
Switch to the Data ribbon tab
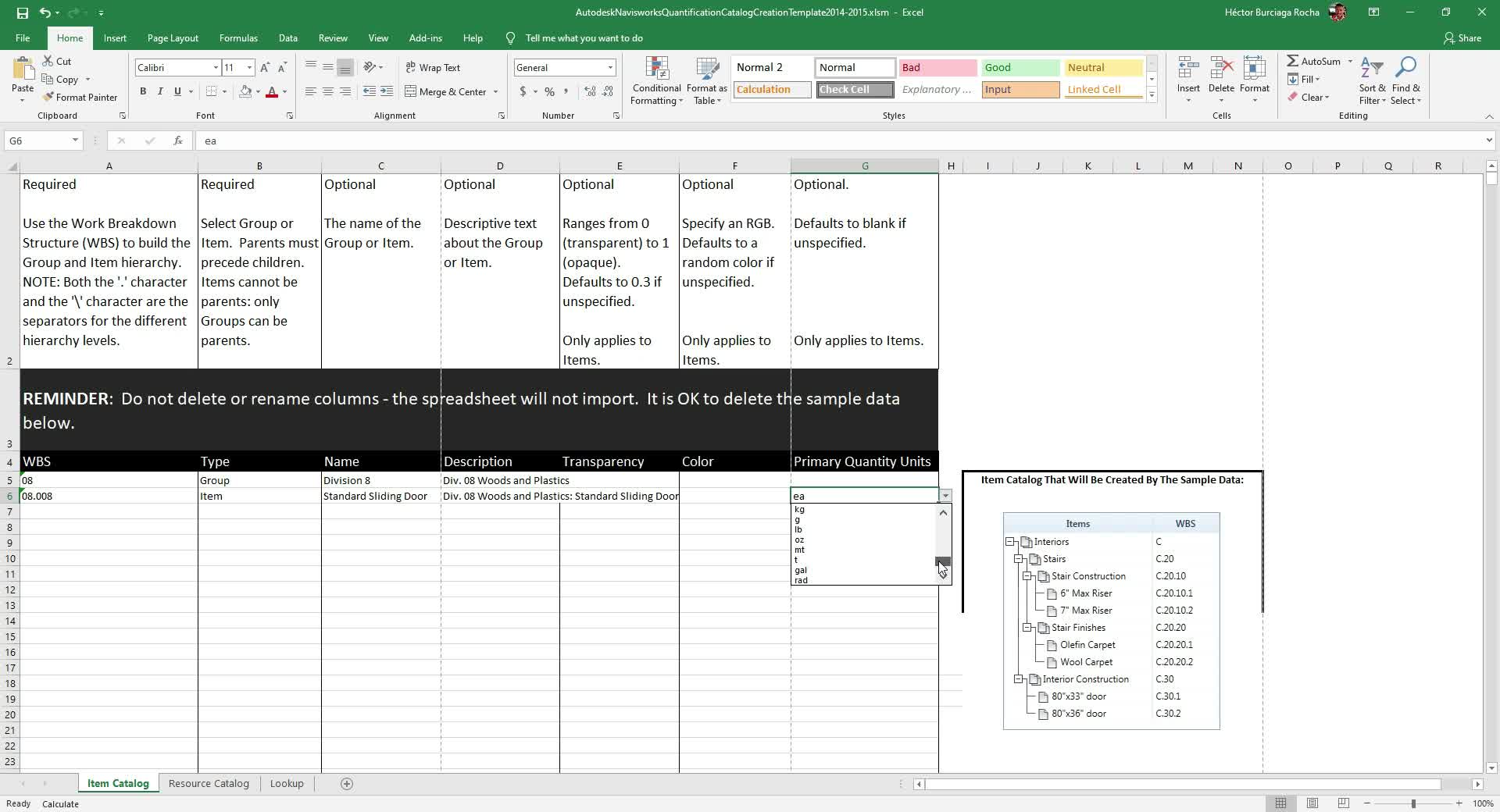pos(288,37)
